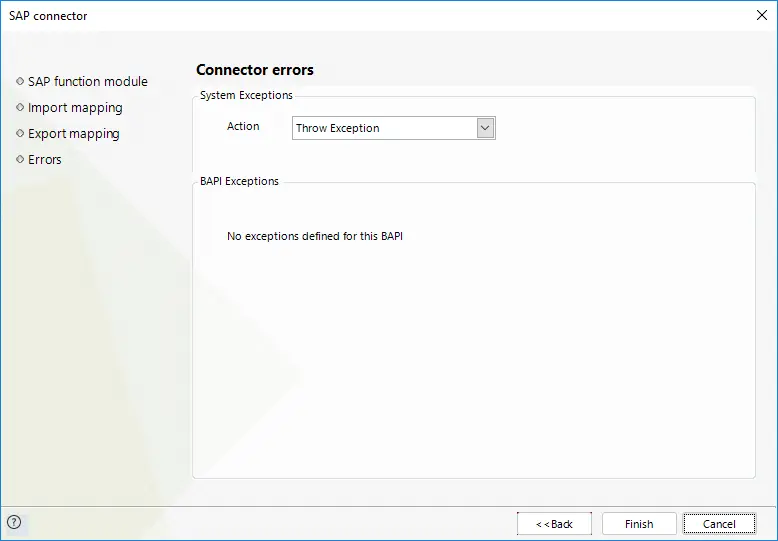Click 'No exceptions defined for this BAPI' text
The image size is (778, 541).
[315, 236]
